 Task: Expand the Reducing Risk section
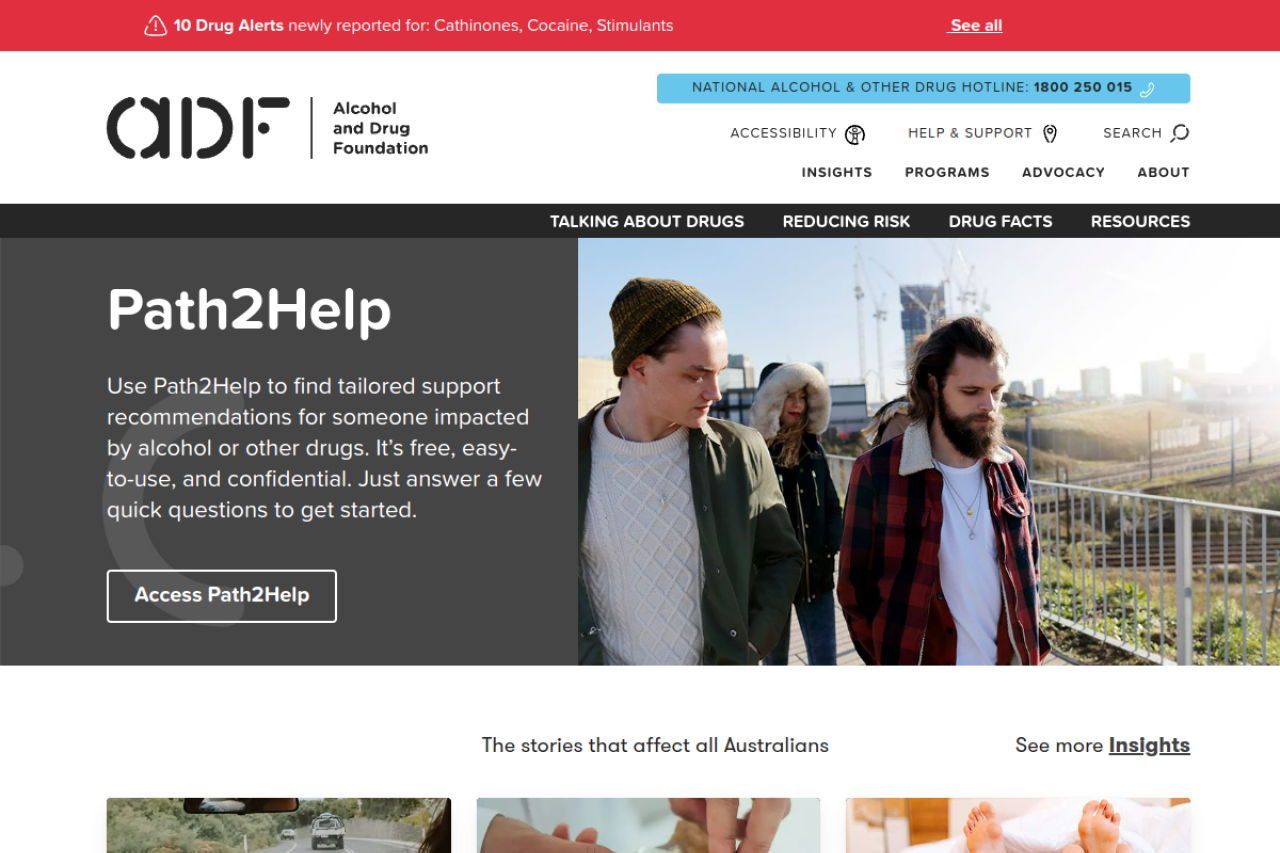pyautogui.click(x=846, y=221)
